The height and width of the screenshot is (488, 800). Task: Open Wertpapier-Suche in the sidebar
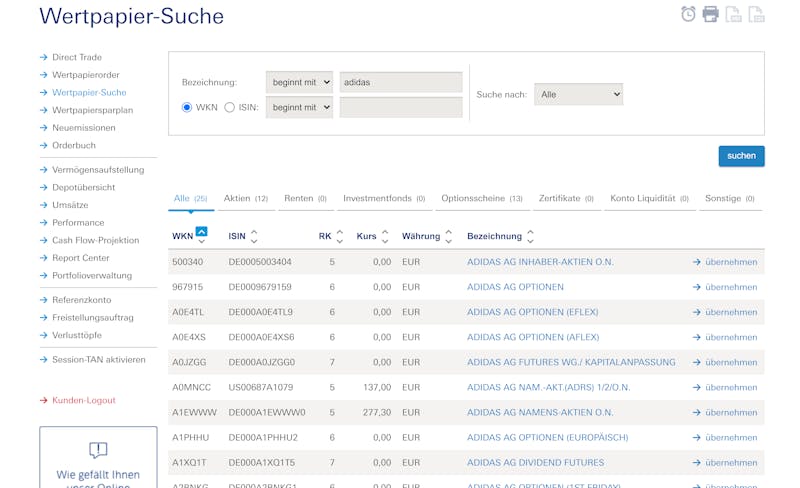[89, 92]
